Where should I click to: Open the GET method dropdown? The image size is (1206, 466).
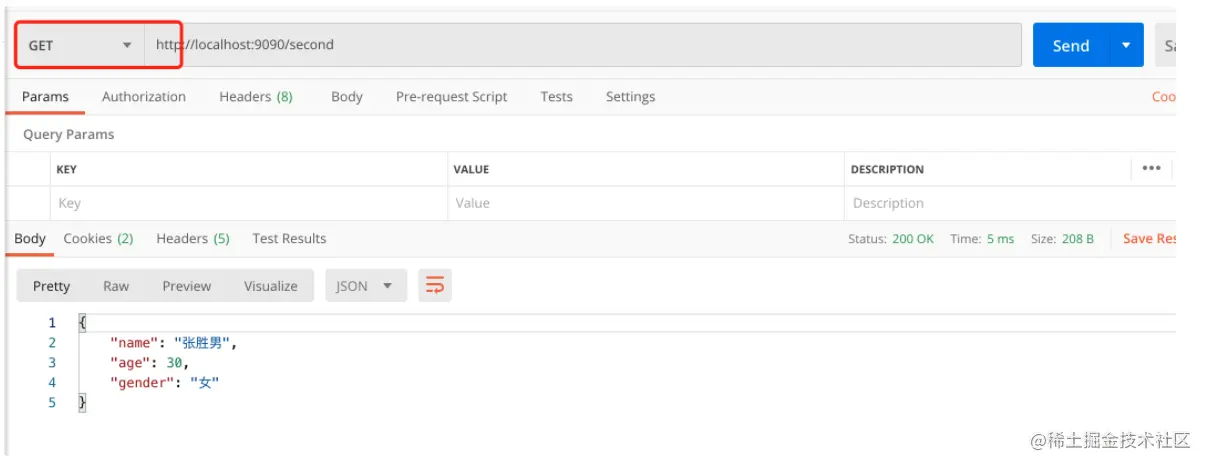[80, 45]
